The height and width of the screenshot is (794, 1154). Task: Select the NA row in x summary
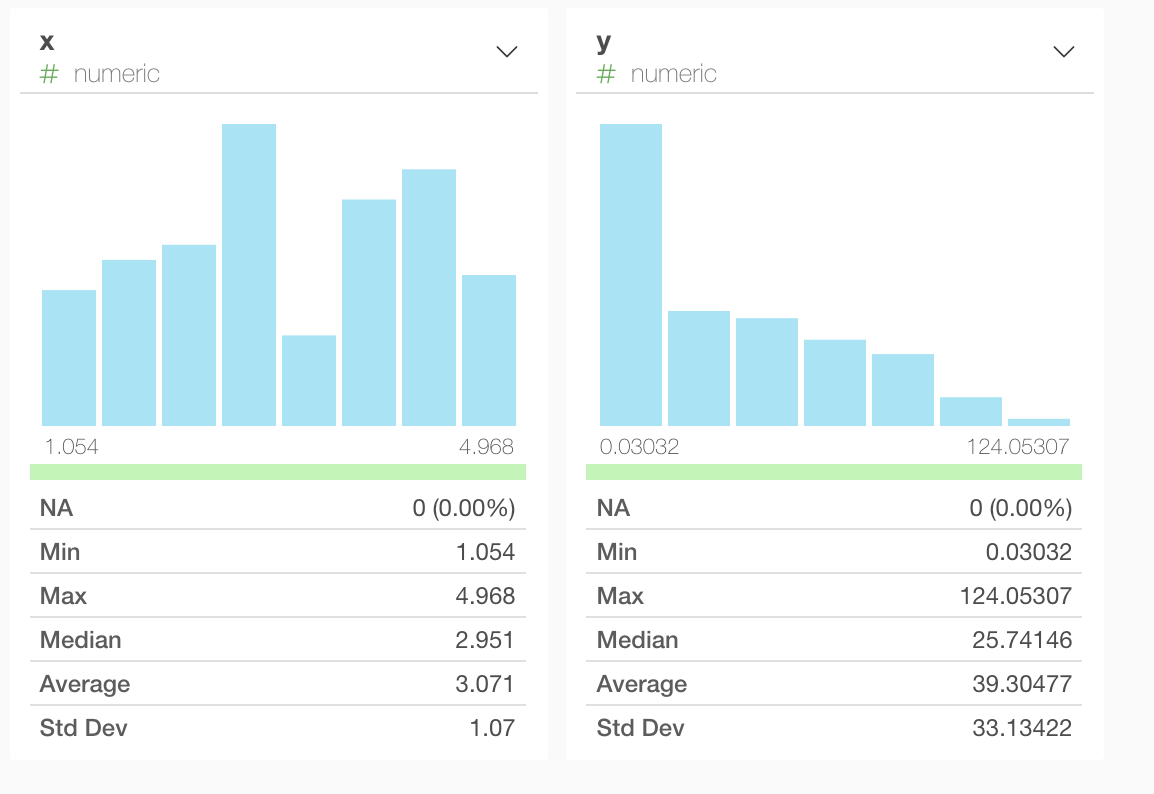[278, 508]
